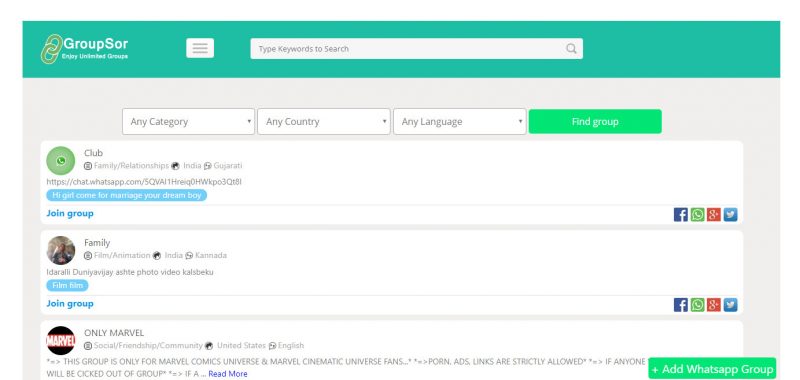Join the Club group
Viewport: 800px width, 380px height.
click(70, 213)
